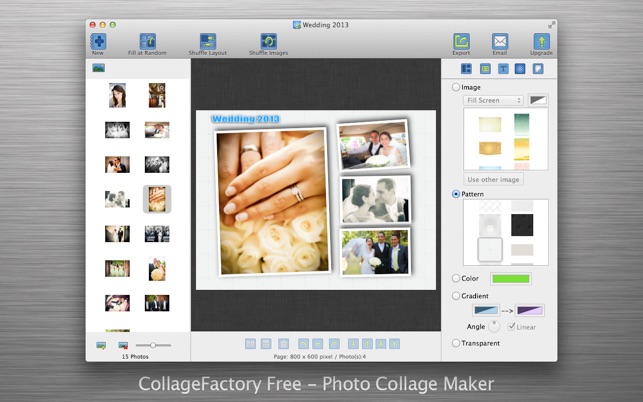Click the trash delete icon
643x402 pixels.
point(283,344)
